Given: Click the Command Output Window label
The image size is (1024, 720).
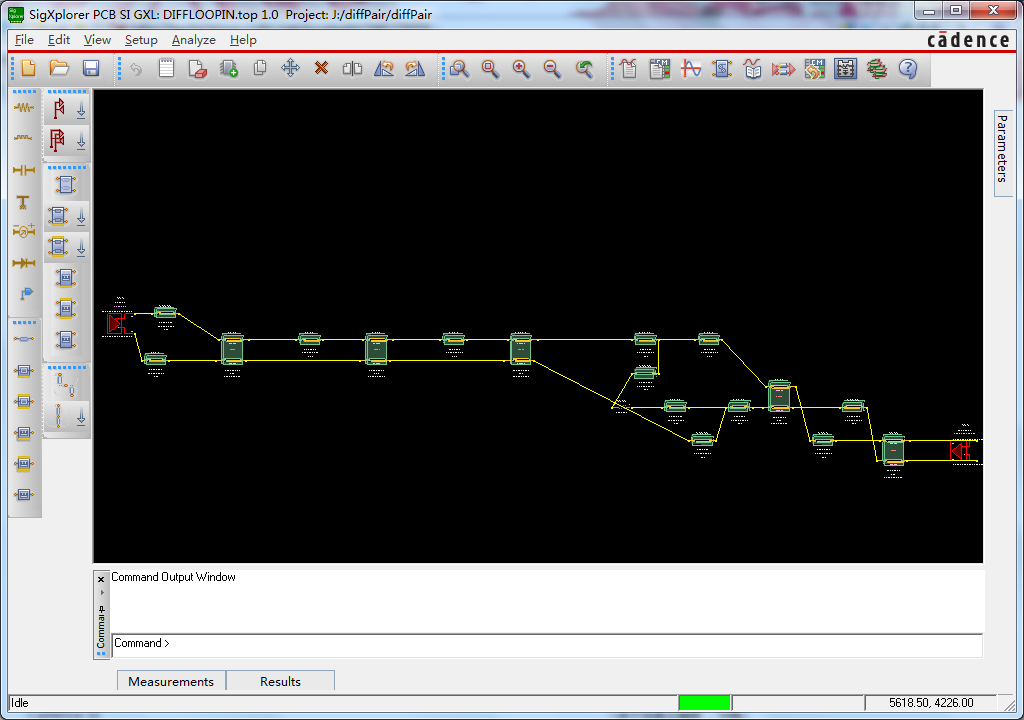Looking at the screenshot, I should coord(173,577).
